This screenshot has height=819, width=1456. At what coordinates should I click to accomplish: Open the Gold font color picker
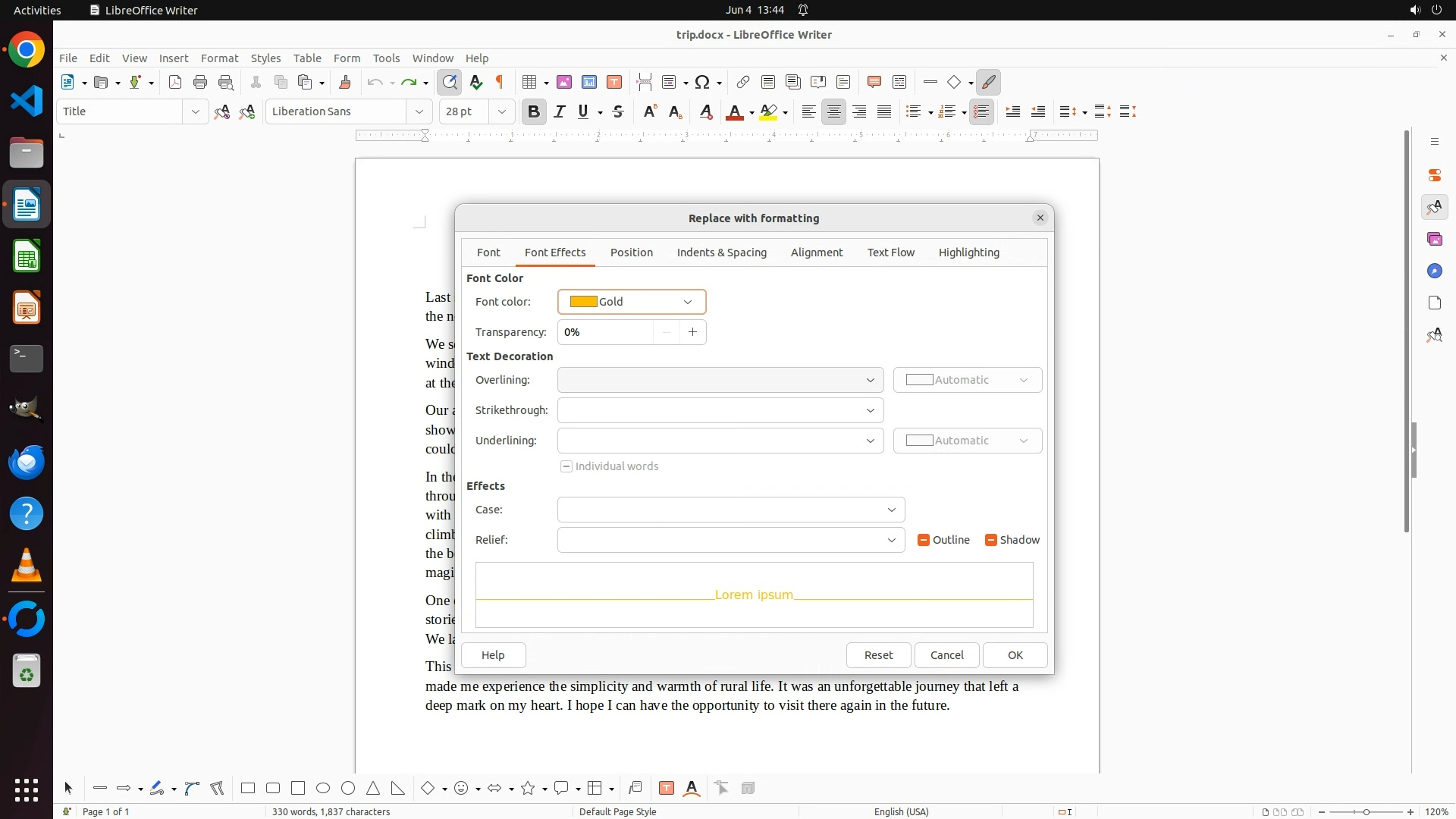631,302
